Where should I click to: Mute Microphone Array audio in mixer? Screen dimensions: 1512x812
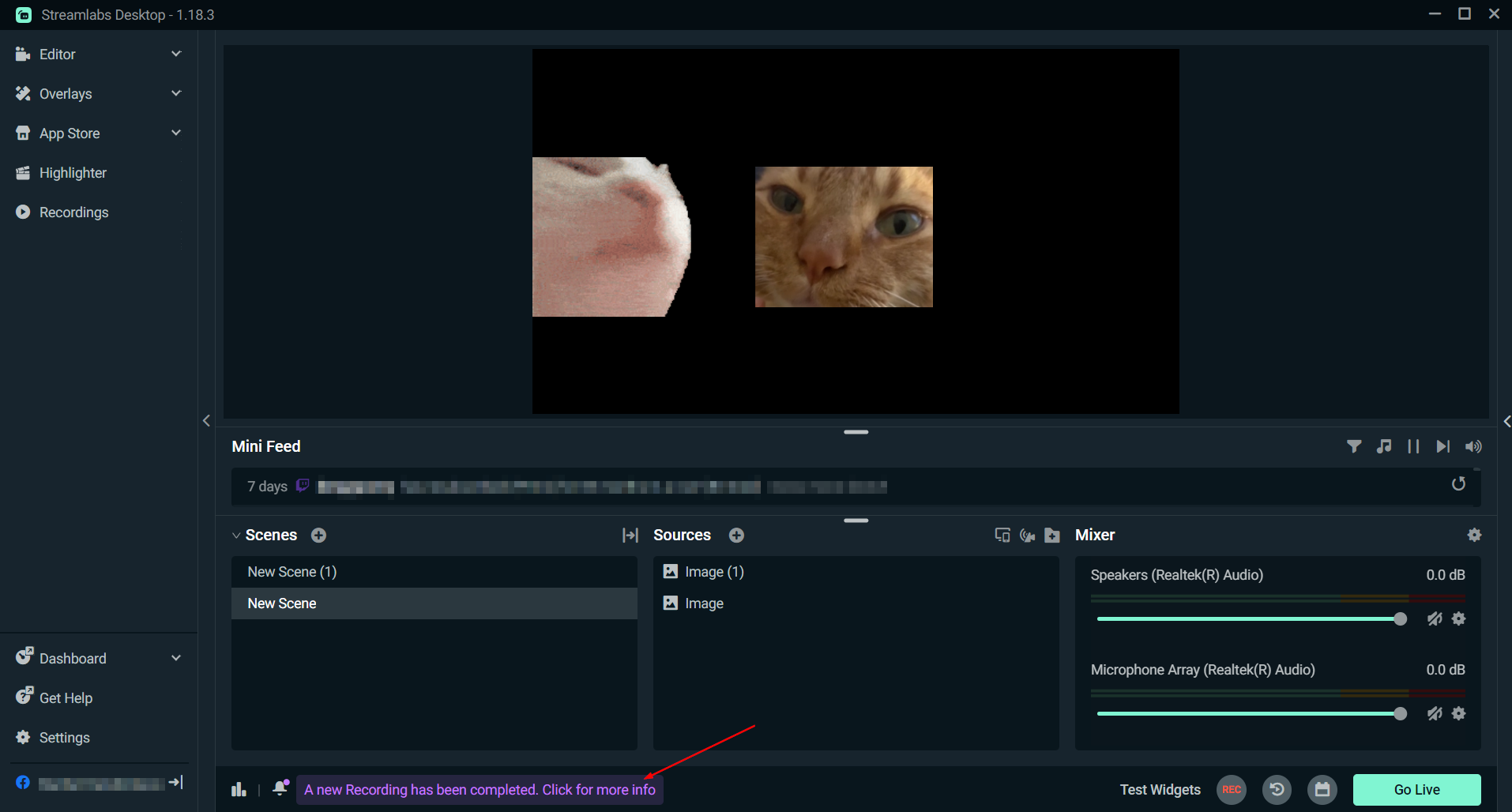point(1434,714)
